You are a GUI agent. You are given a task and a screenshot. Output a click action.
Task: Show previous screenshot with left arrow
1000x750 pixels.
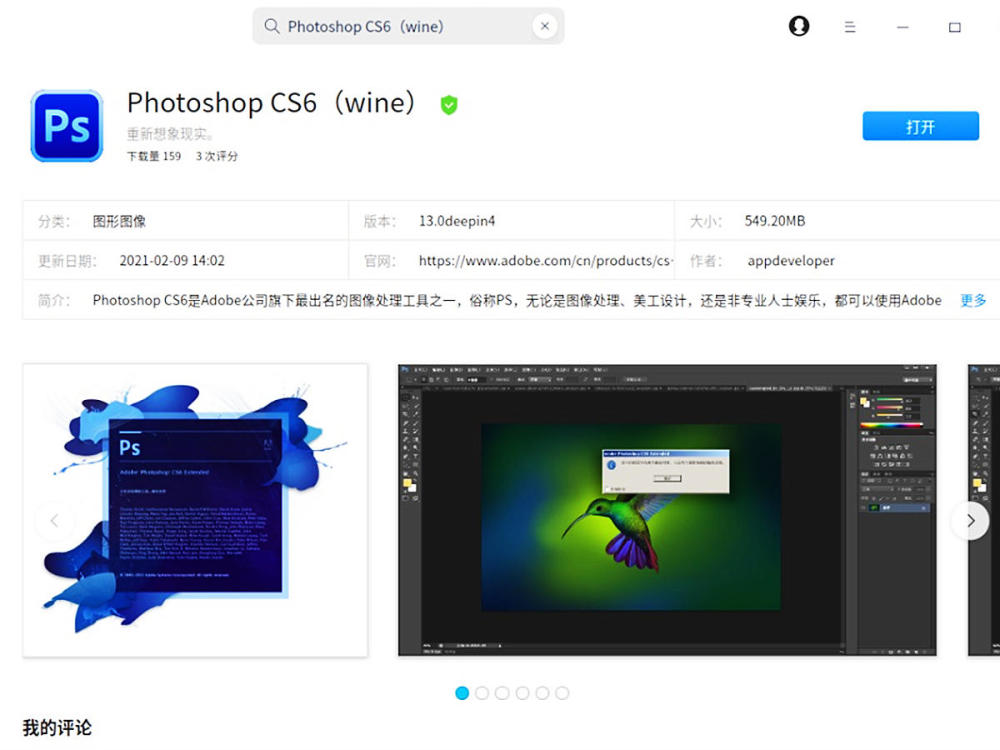click(54, 520)
